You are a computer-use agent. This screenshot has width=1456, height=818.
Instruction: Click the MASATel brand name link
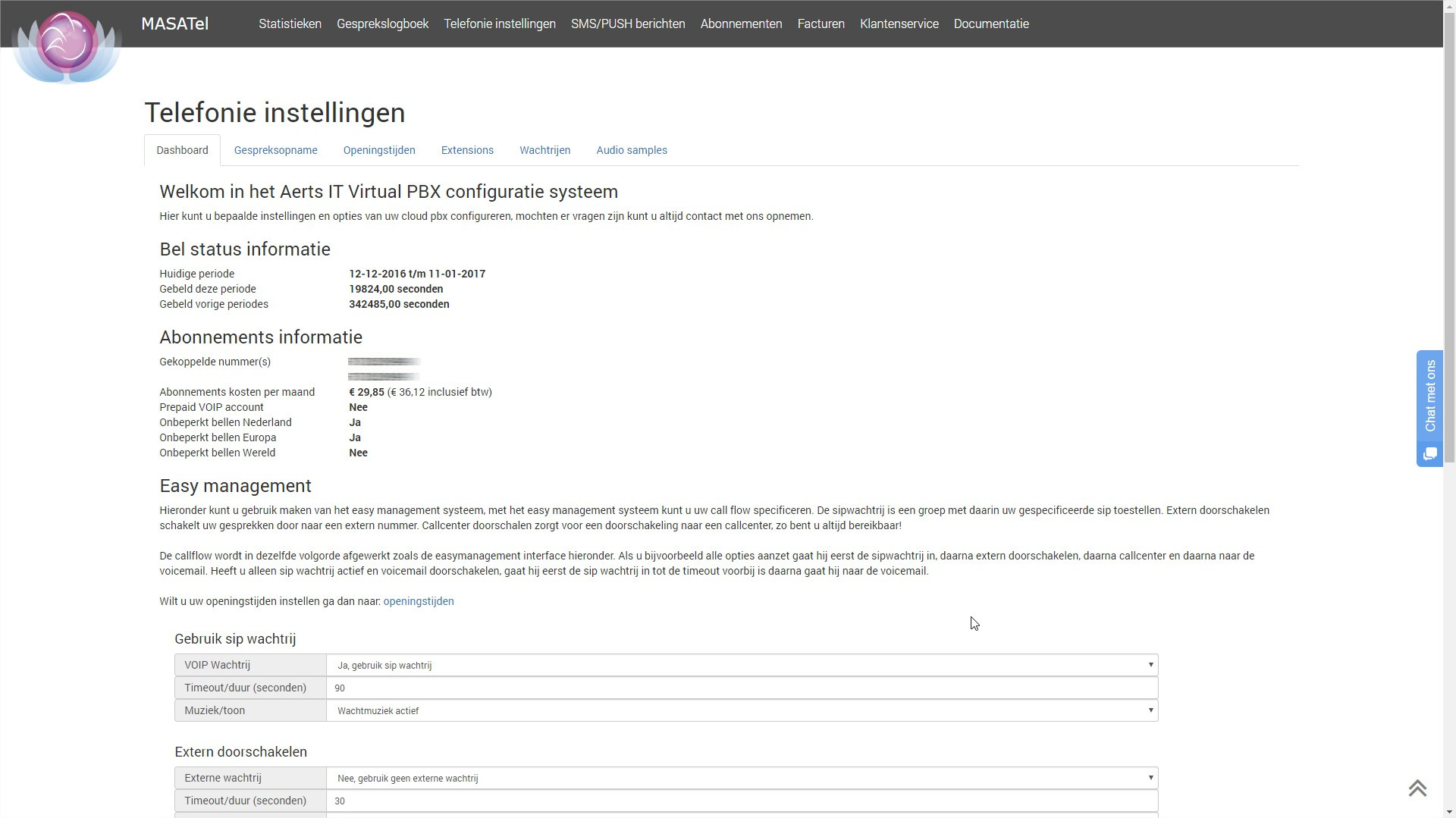tap(174, 24)
